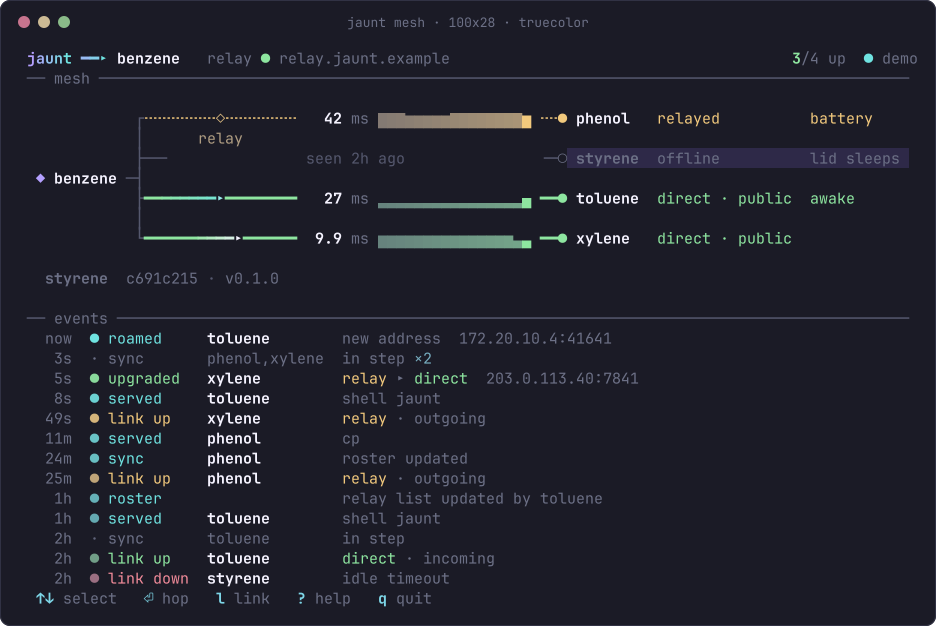Click the green dot of 2h link up event
The image size is (936, 626).
[x=94, y=559]
